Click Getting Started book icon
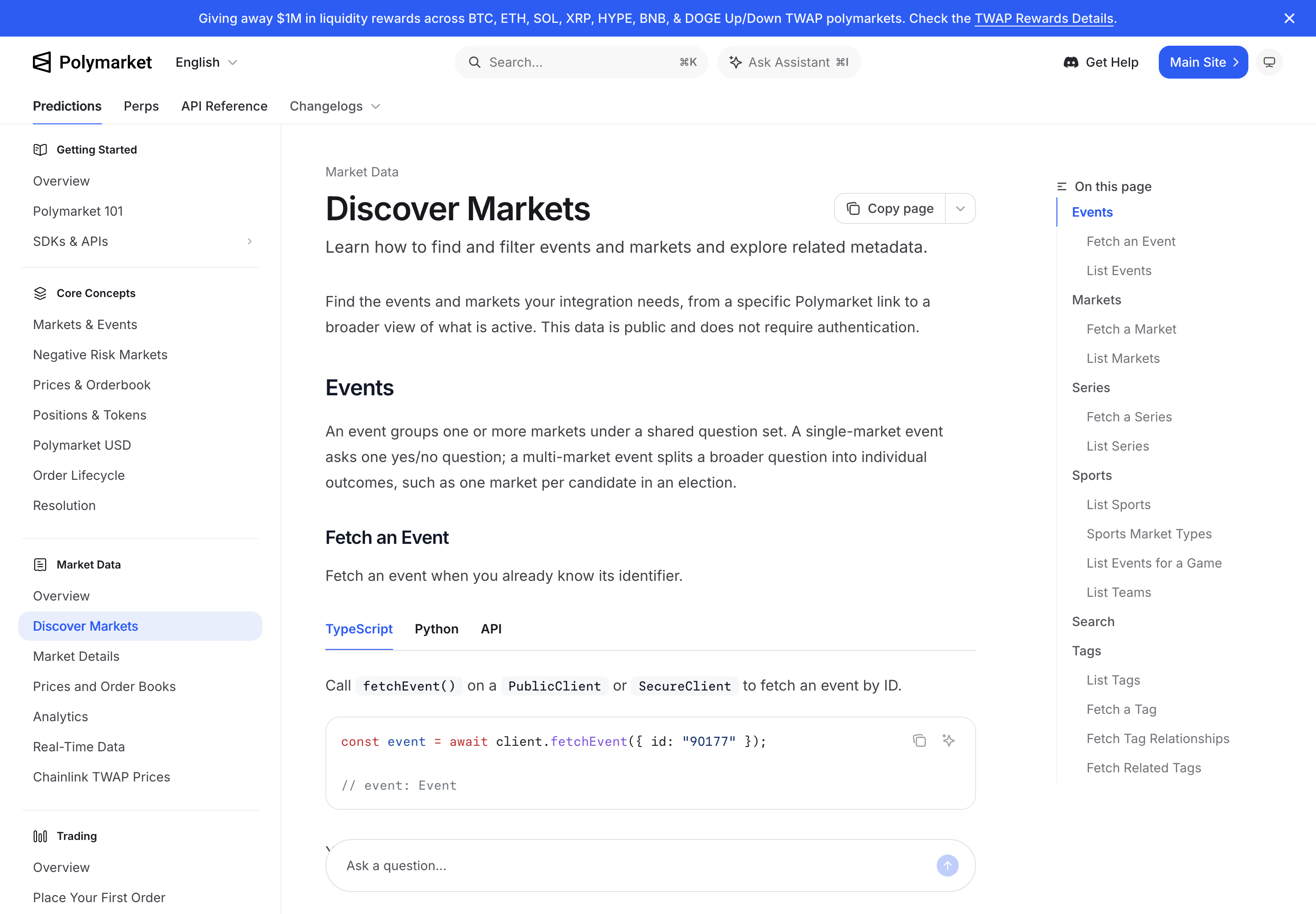Screen dimensions: 1316x914 (40, 150)
